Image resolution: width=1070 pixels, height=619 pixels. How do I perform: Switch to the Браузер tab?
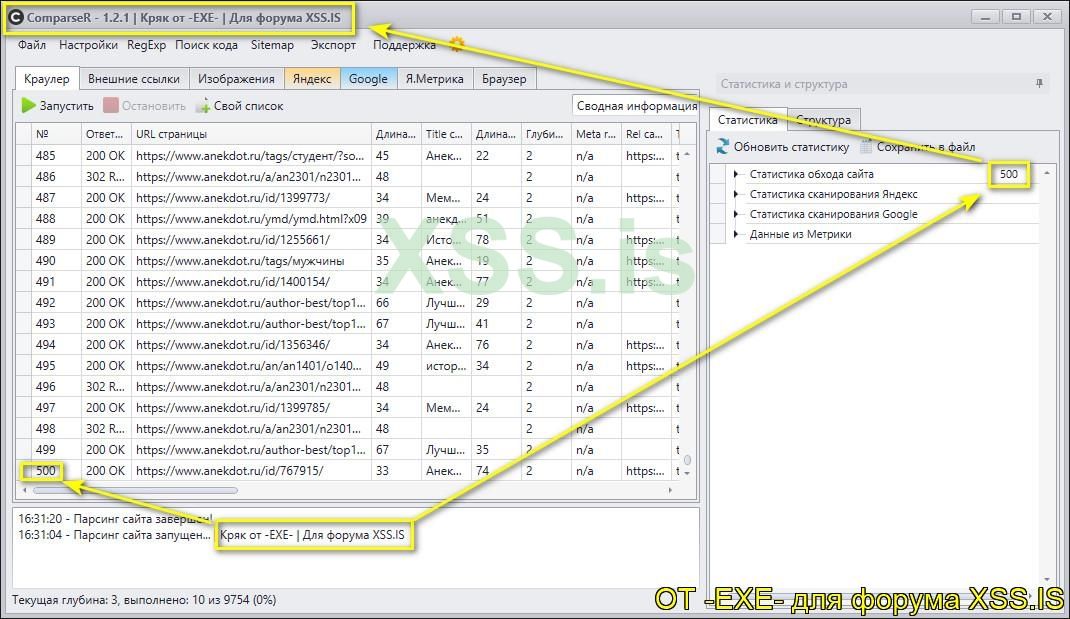coord(504,78)
